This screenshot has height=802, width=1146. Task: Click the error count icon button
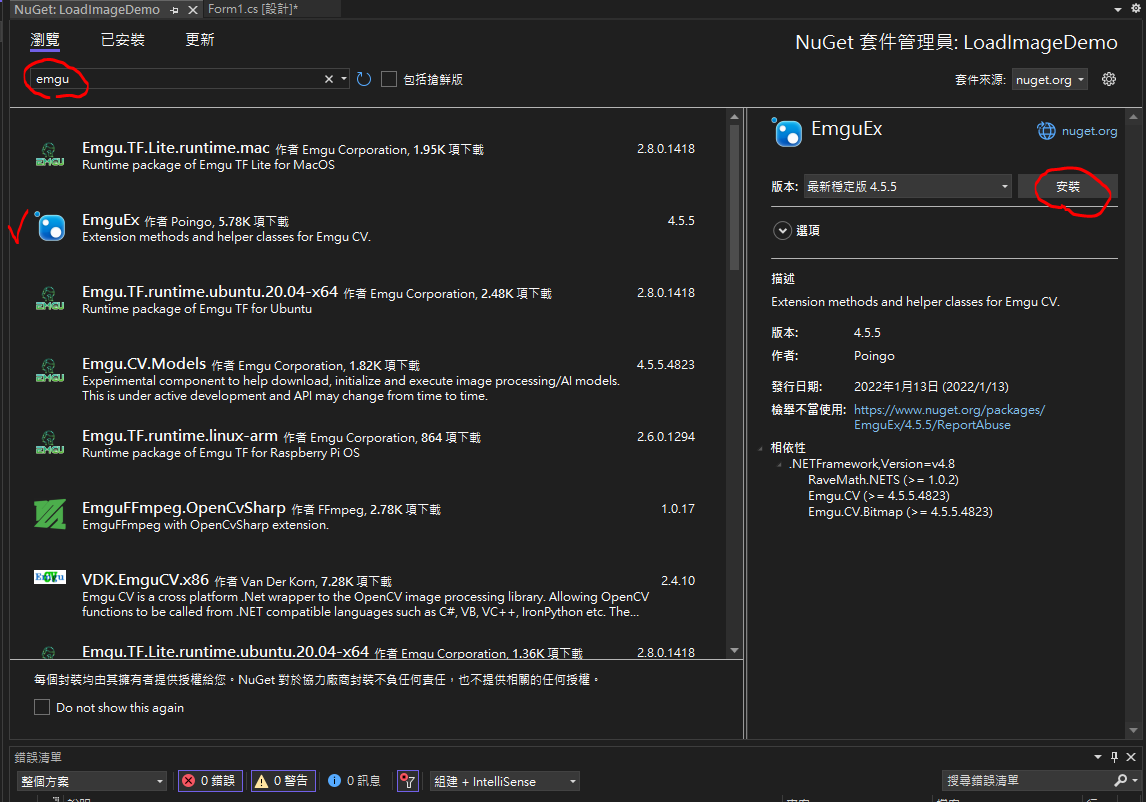(210, 781)
